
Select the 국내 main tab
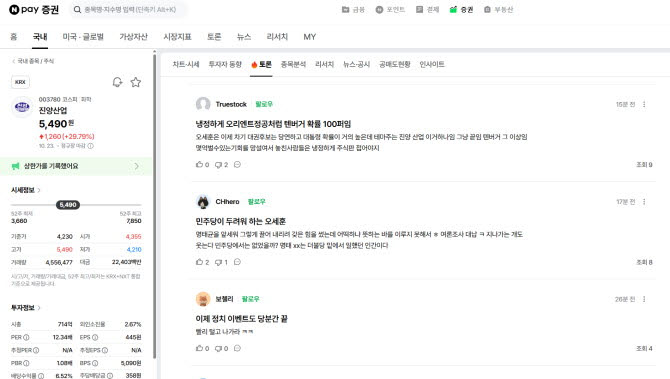coord(40,37)
